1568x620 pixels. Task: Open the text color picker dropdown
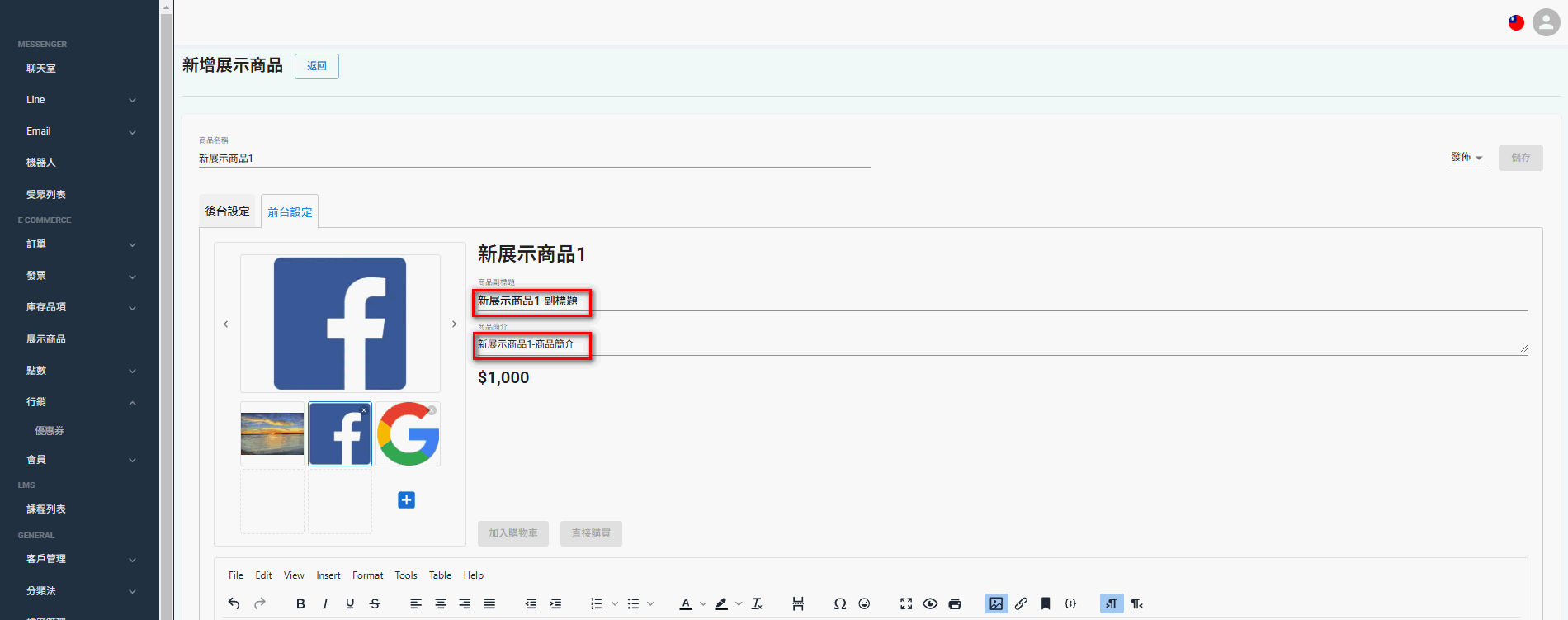703,603
